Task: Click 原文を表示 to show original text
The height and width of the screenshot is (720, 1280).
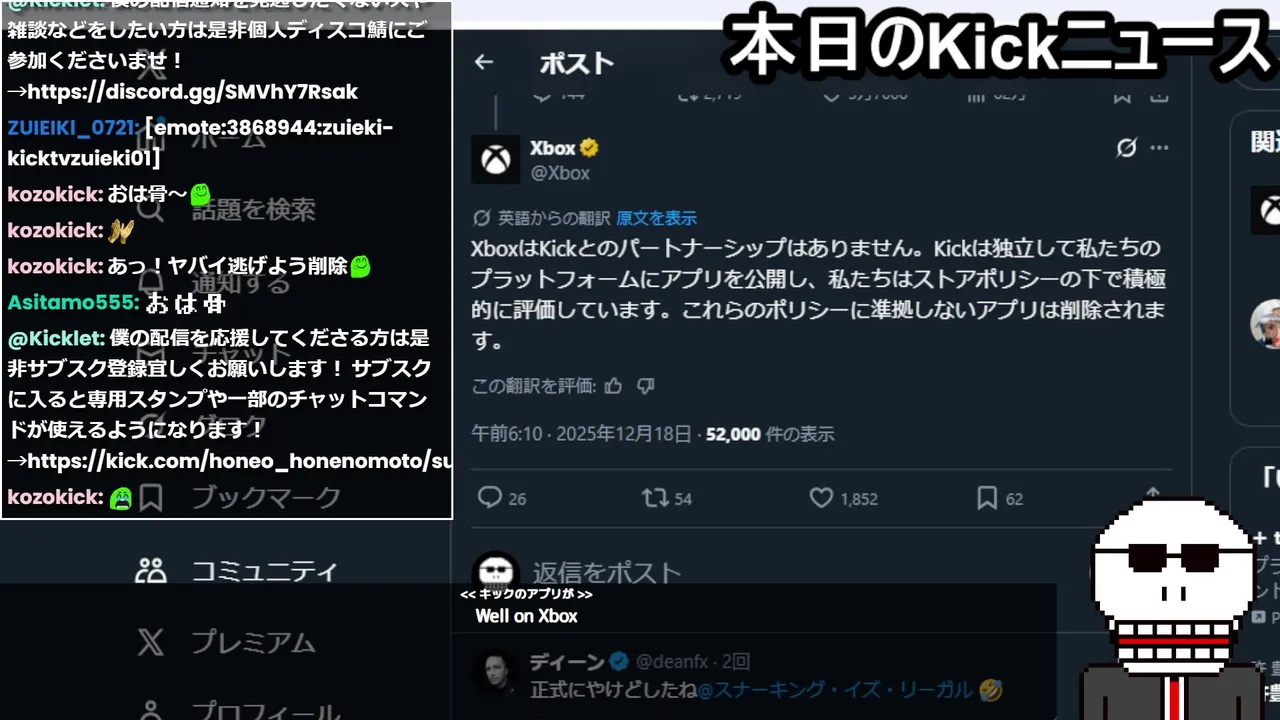Action: click(x=656, y=218)
